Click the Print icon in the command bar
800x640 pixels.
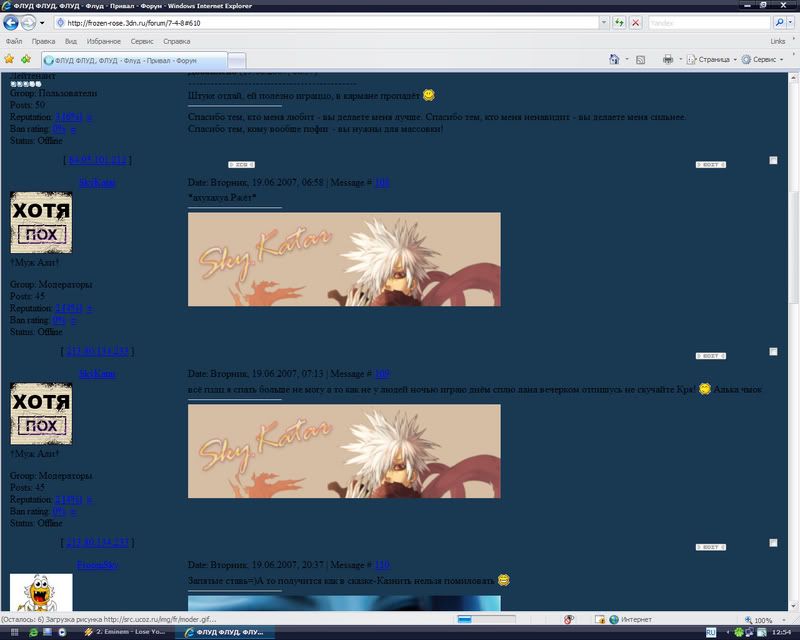click(667, 59)
